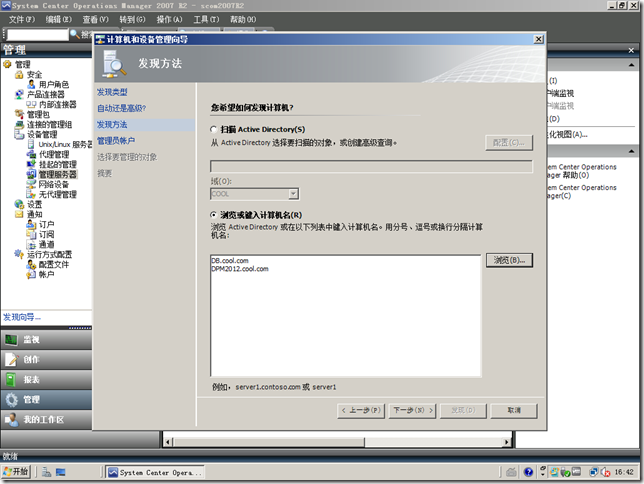Click the 发现(D) button
Viewport: 644px width, 484px height.
[x=463, y=410]
